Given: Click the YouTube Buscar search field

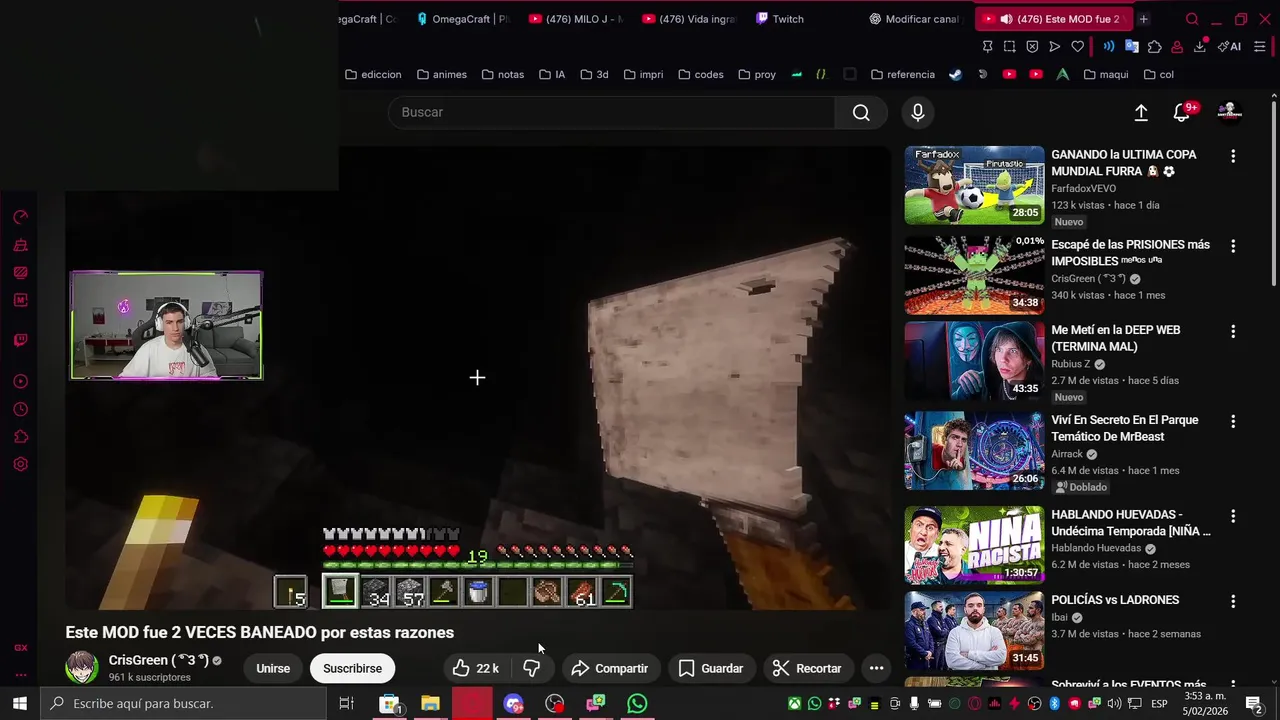Looking at the screenshot, I should [x=612, y=112].
